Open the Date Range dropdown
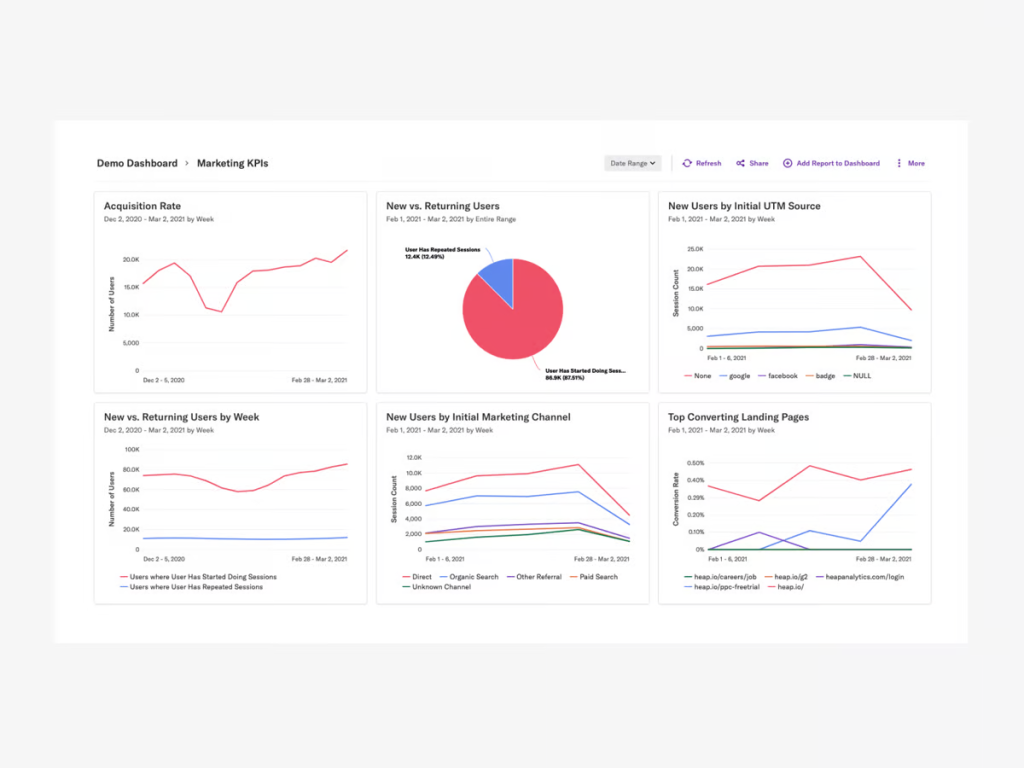 coord(632,163)
